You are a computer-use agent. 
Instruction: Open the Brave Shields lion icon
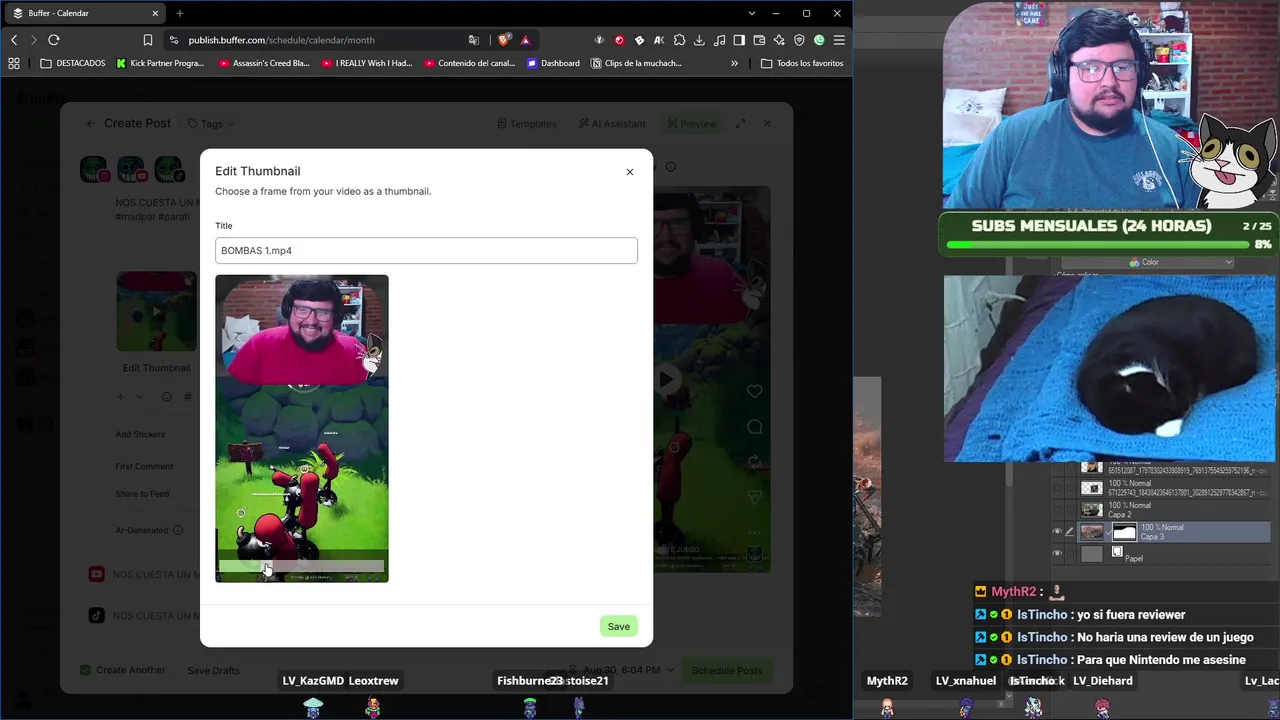tap(503, 40)
